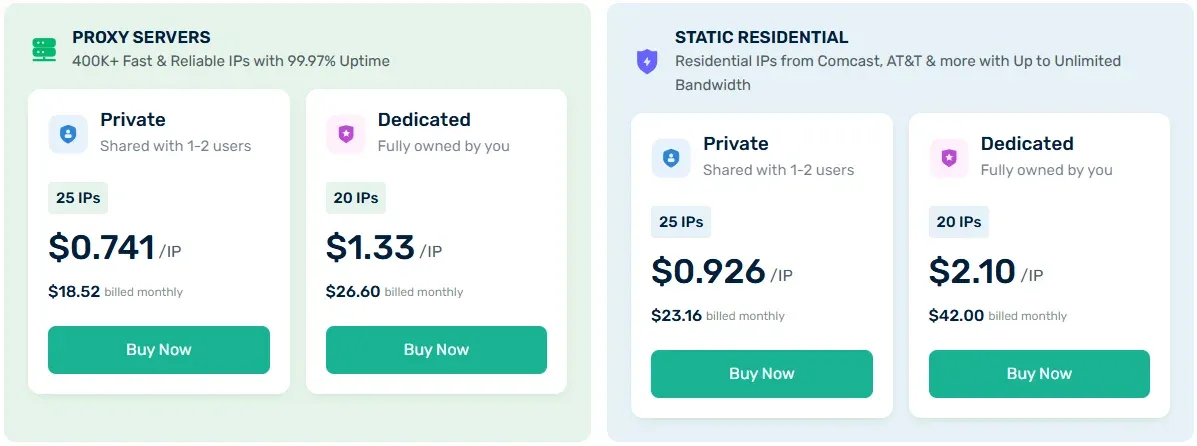Buy the $0.926 per IP Private plan
Screen dimensions: 1197x446
click(762, 373)
